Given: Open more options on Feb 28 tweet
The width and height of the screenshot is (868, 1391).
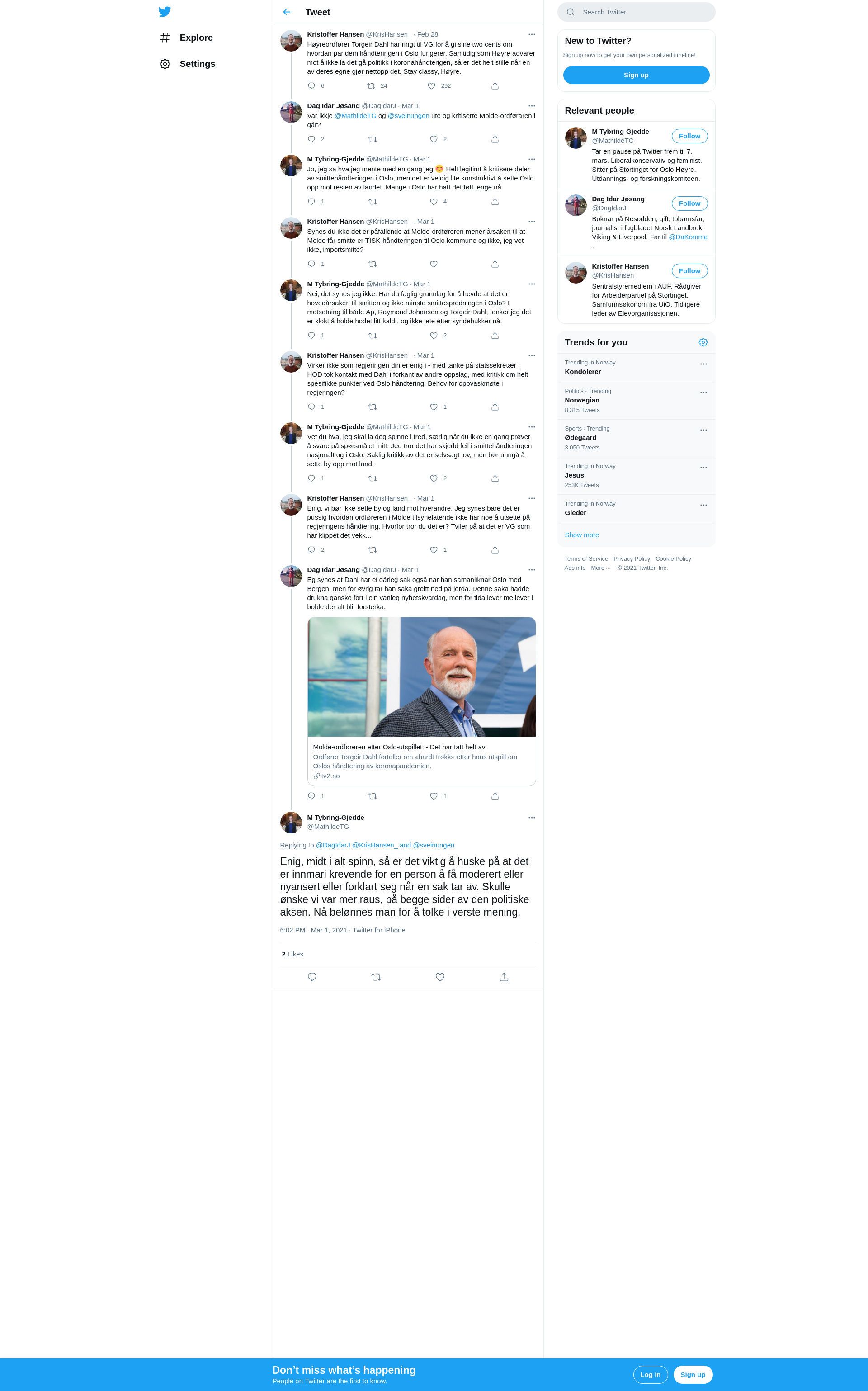Looking at the screenshot, I should [532, 34].
